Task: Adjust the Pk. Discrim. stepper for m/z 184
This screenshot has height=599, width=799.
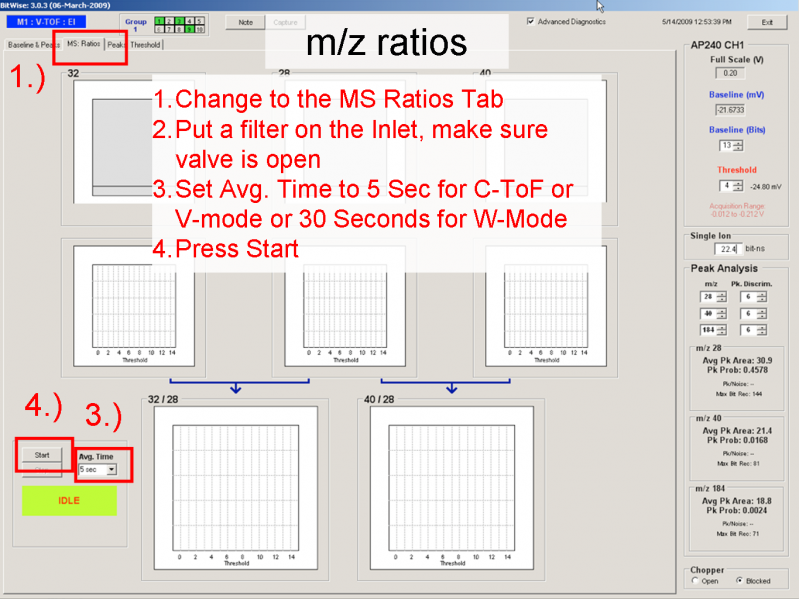Action: pos(762,329)
